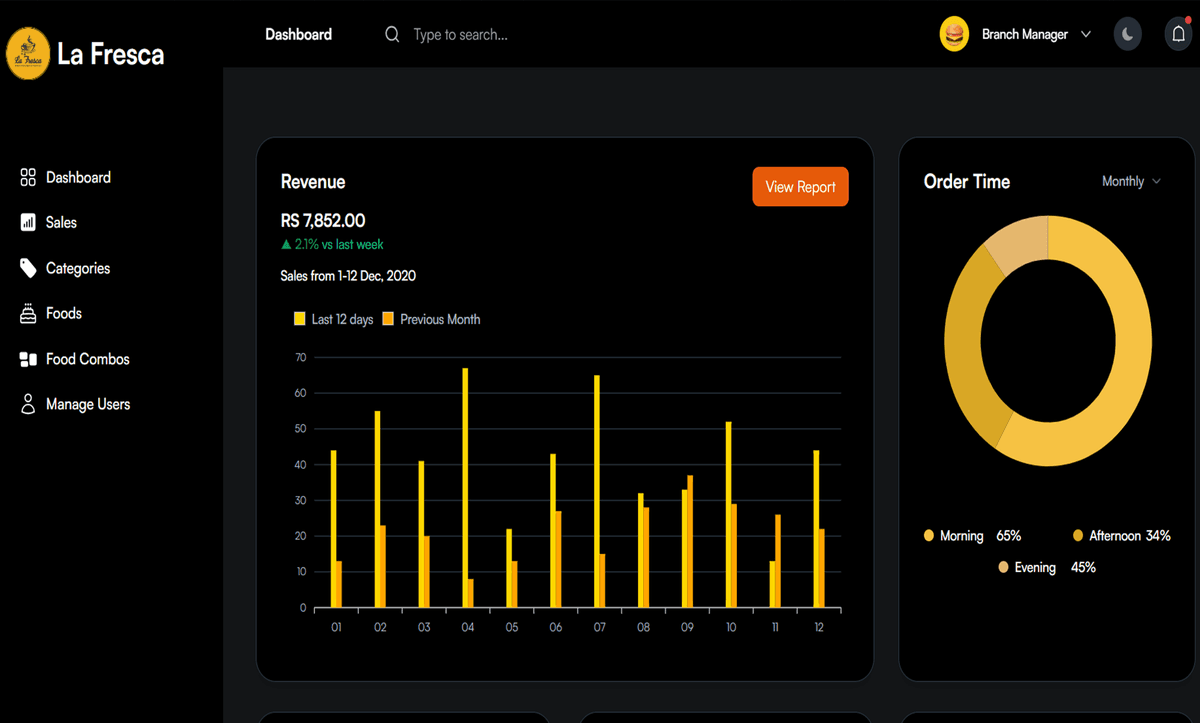Click the Sales bar chart icon
This screenshot has height=723, width=1200.
tap(28, 223)
